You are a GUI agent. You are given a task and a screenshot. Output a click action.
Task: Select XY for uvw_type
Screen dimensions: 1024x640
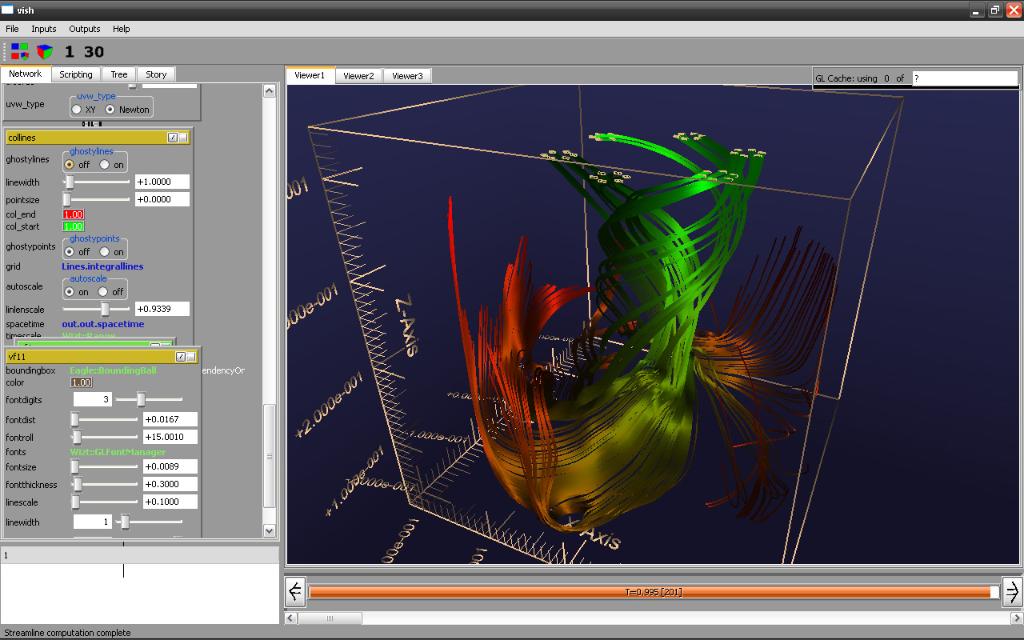tap(76, 109)
